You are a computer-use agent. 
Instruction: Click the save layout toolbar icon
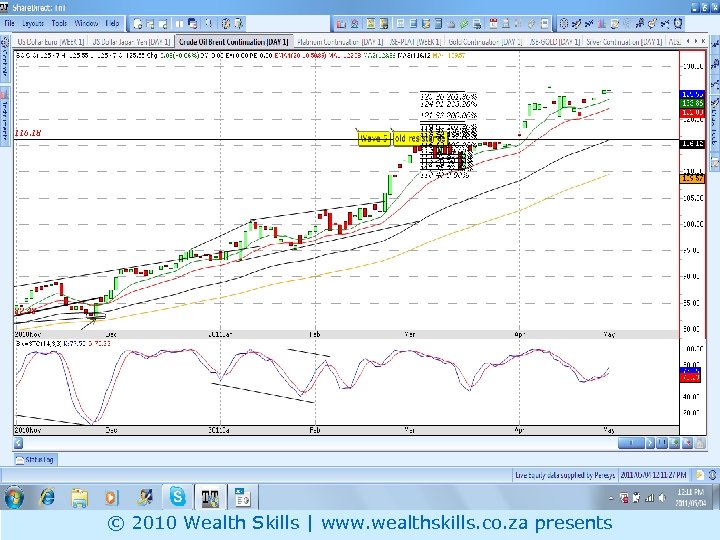(x=150, y=23)
